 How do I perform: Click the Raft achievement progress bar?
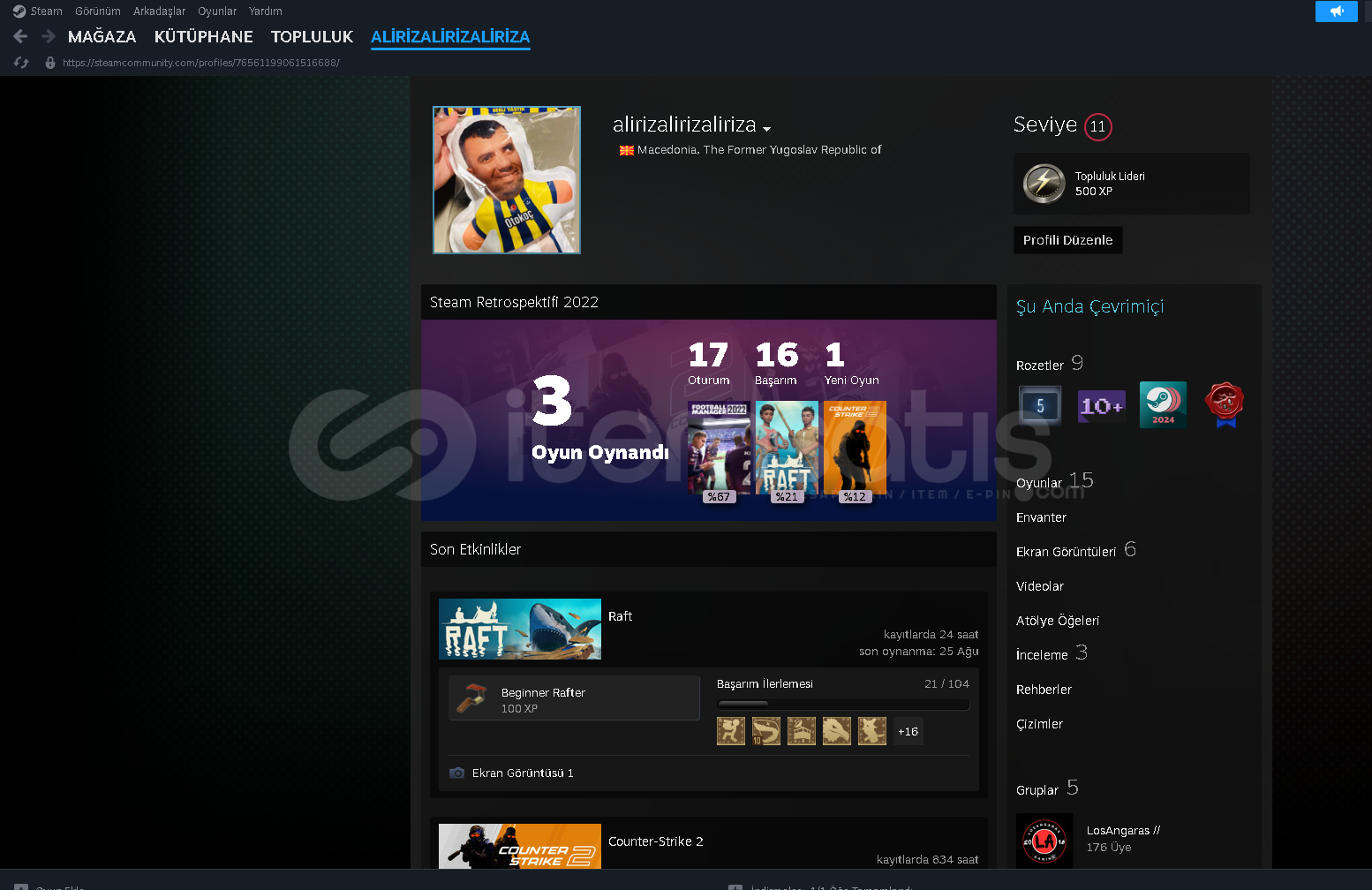click(843, 705)
